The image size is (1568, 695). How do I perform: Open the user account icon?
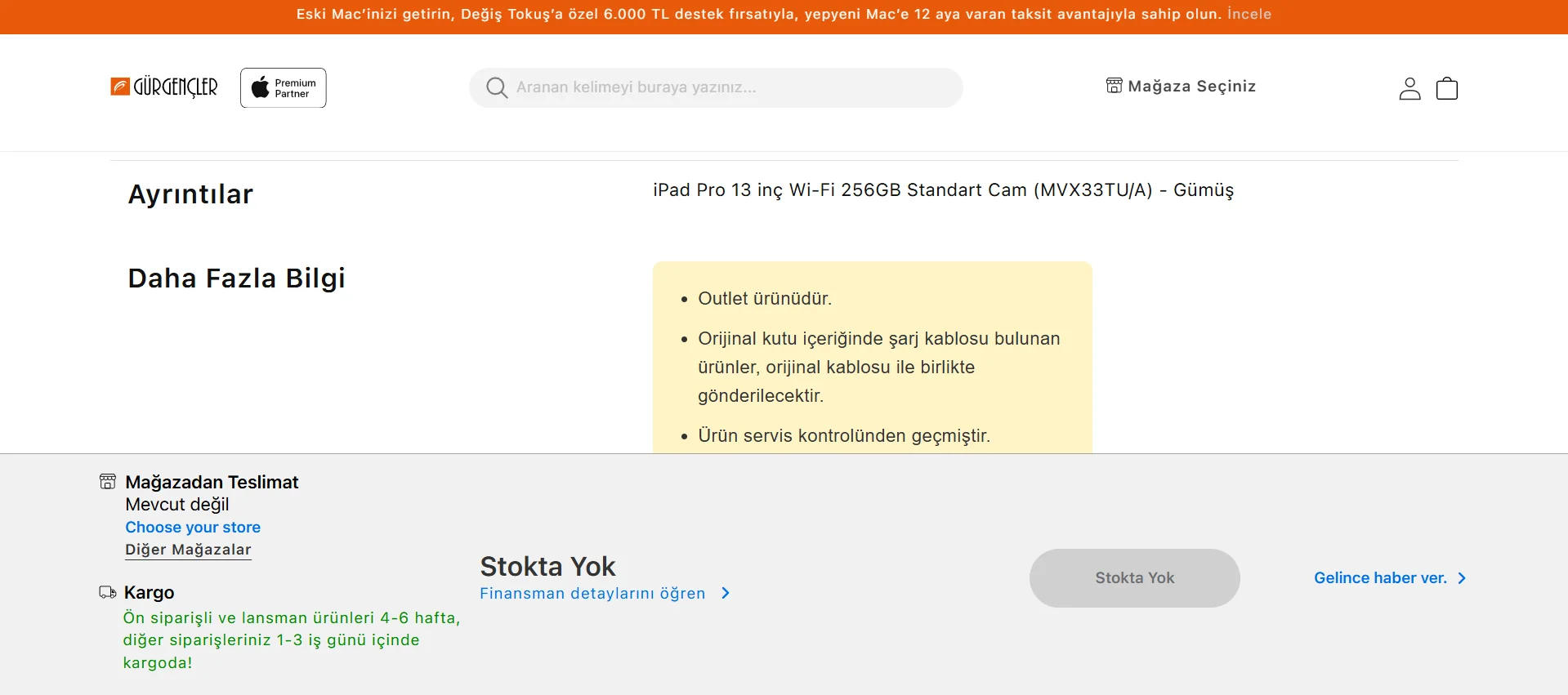coord(1409,88)
